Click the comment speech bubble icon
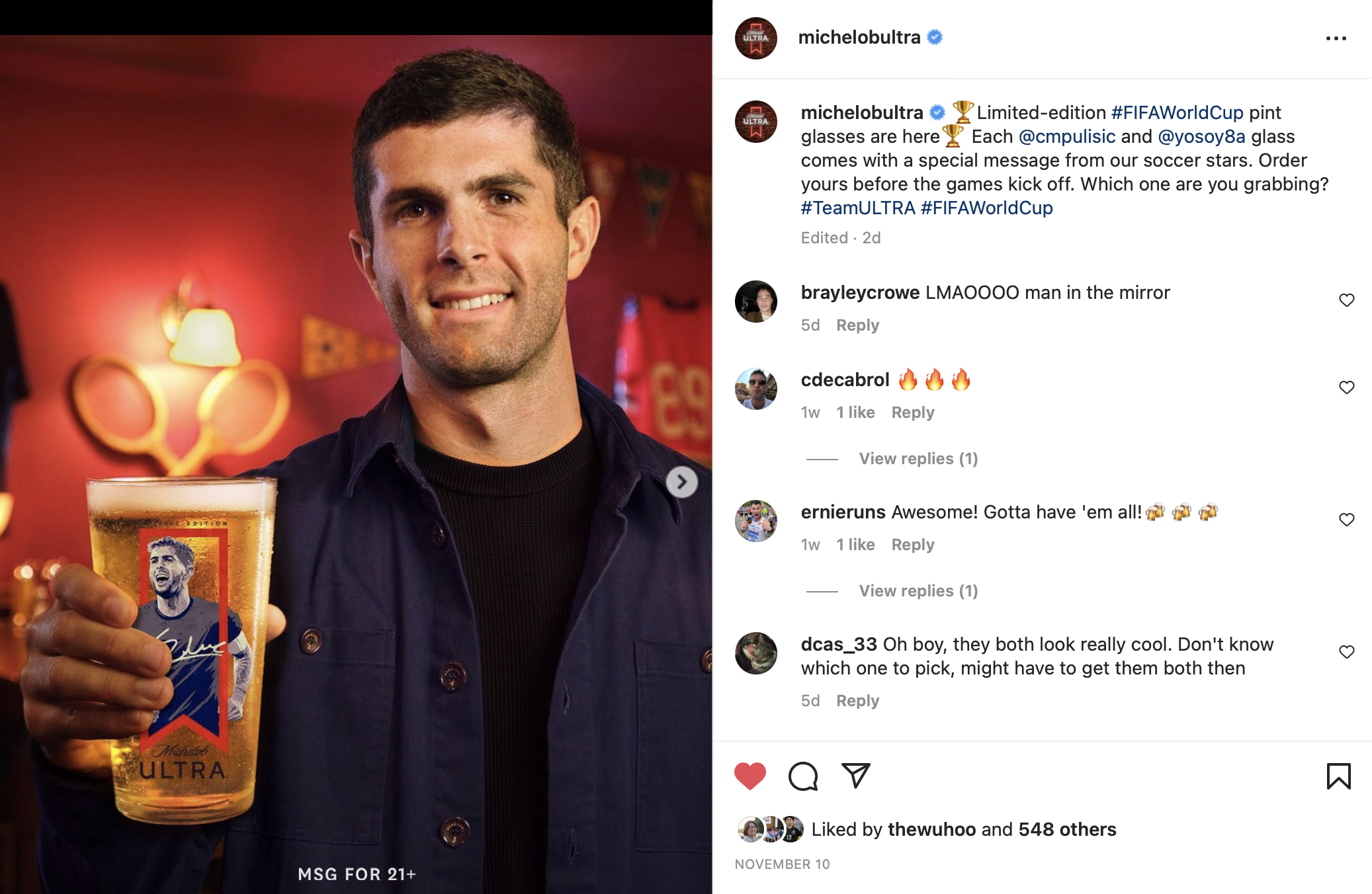Image resolution: width=1372 pixels, height=894 pixels. (803, 776)
